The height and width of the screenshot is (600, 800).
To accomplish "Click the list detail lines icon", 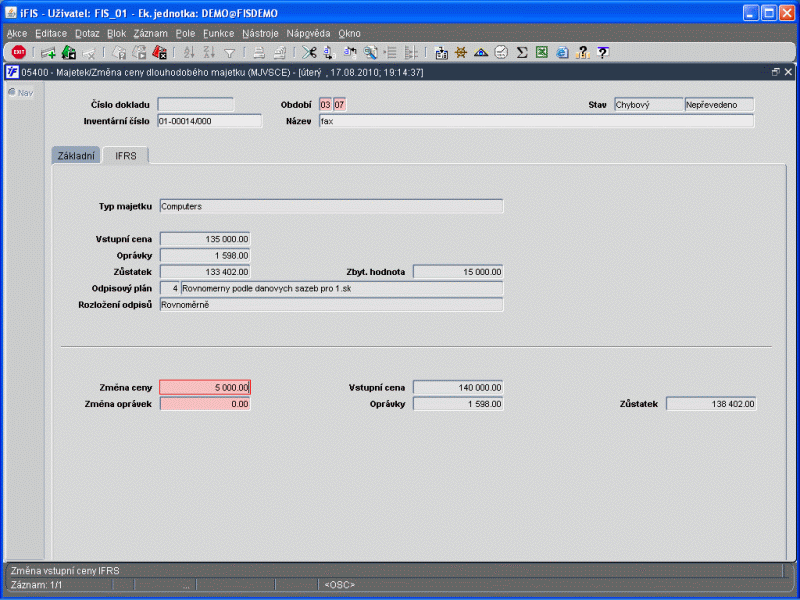I will (x=390, y=53).
